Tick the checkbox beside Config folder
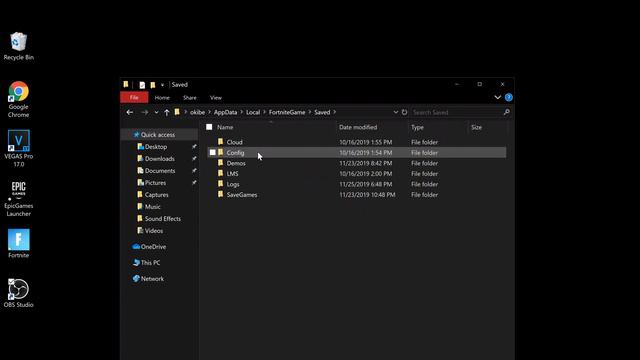Viewport: 640px width, 360px height. [213, 152]
